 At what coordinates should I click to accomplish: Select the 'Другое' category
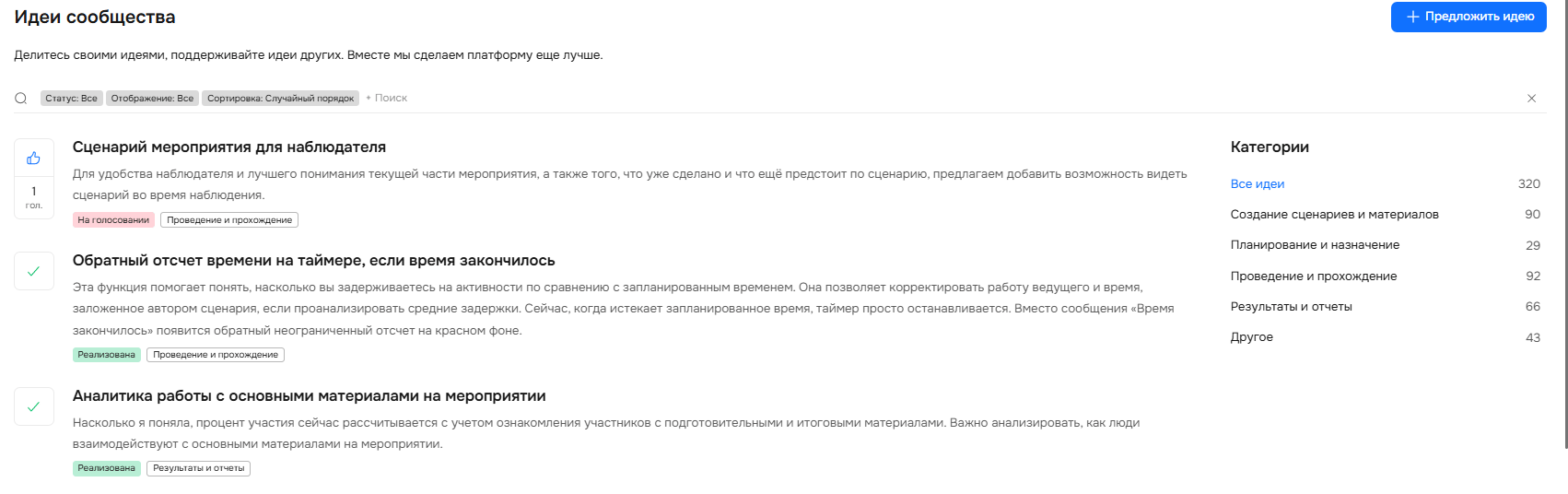pos(1251,337)
